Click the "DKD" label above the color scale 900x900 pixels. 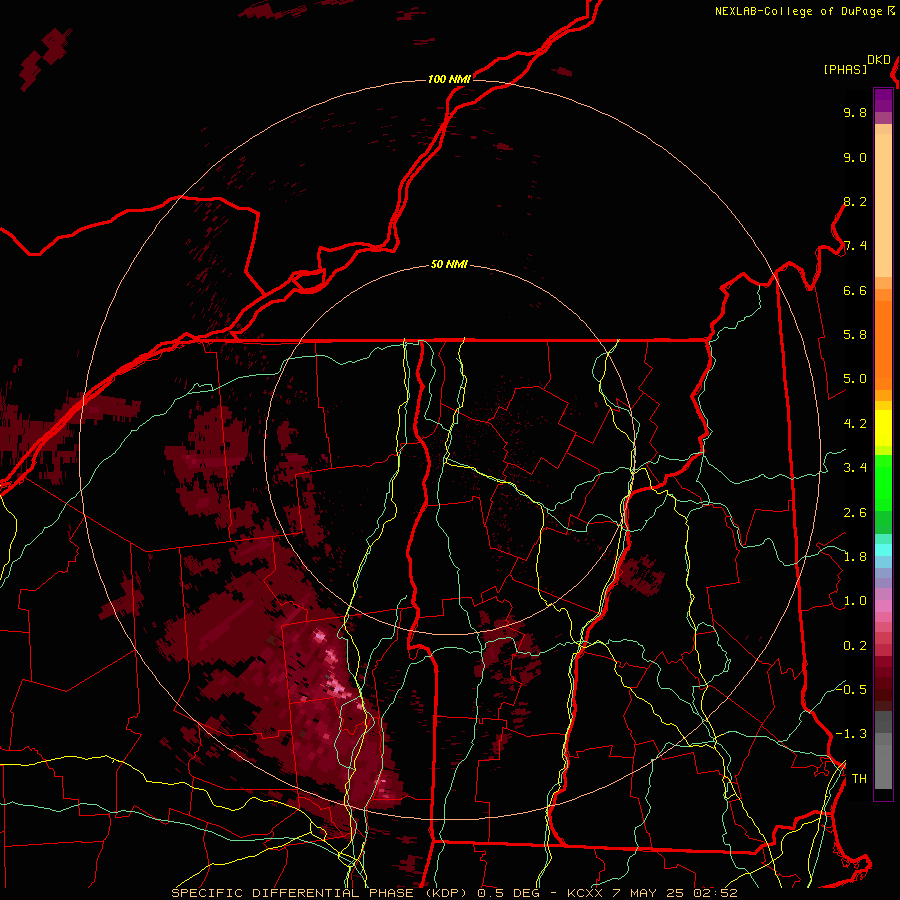[x=878, y=60]
